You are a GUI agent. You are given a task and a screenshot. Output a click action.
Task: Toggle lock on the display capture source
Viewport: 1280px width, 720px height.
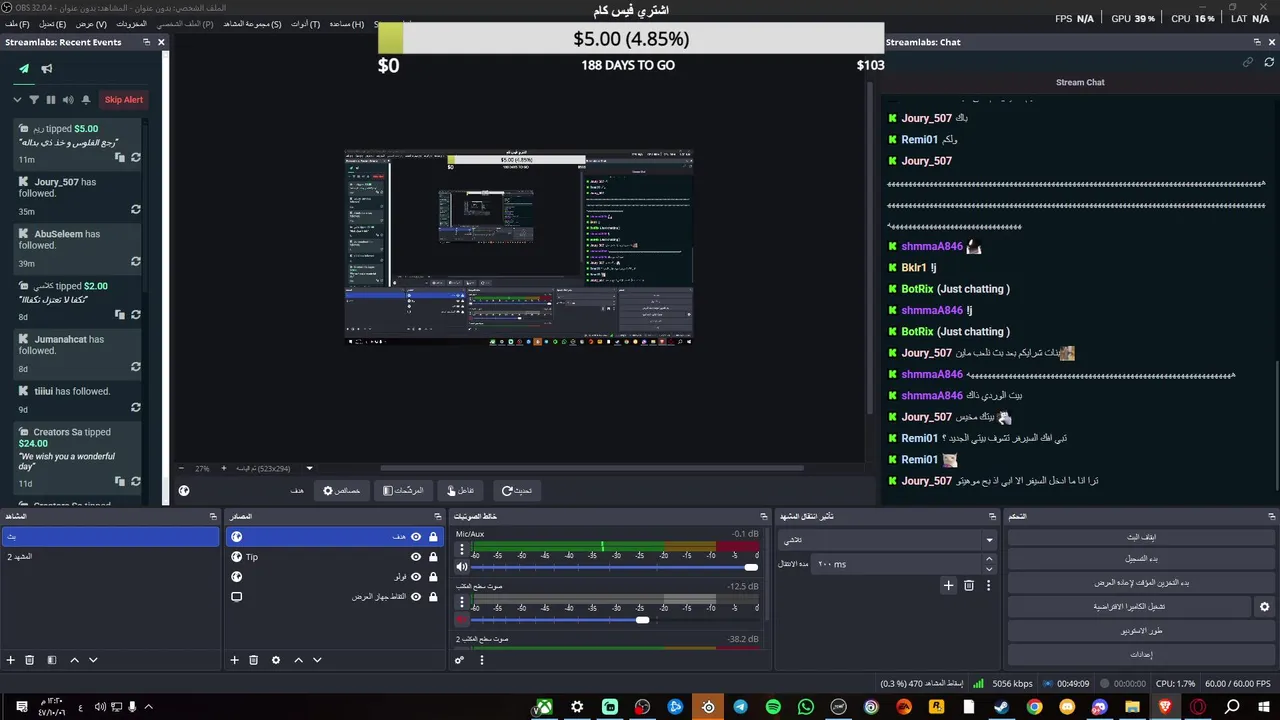click(x=433, y=597)
